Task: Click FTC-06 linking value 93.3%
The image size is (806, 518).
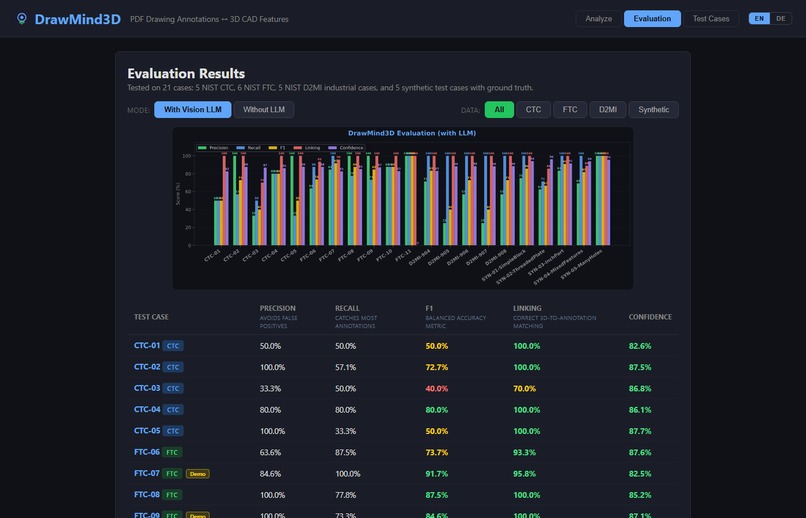Action: (524, 453)
